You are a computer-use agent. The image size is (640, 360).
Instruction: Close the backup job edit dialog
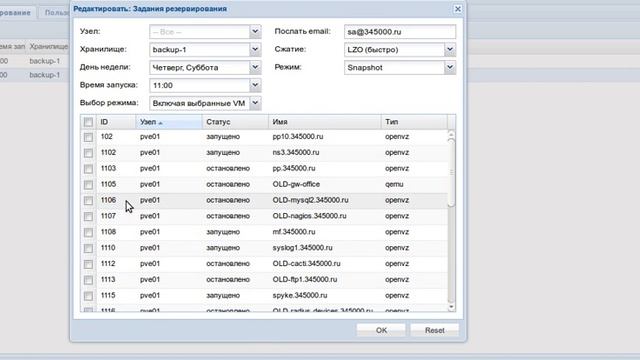tap(458, 9)
